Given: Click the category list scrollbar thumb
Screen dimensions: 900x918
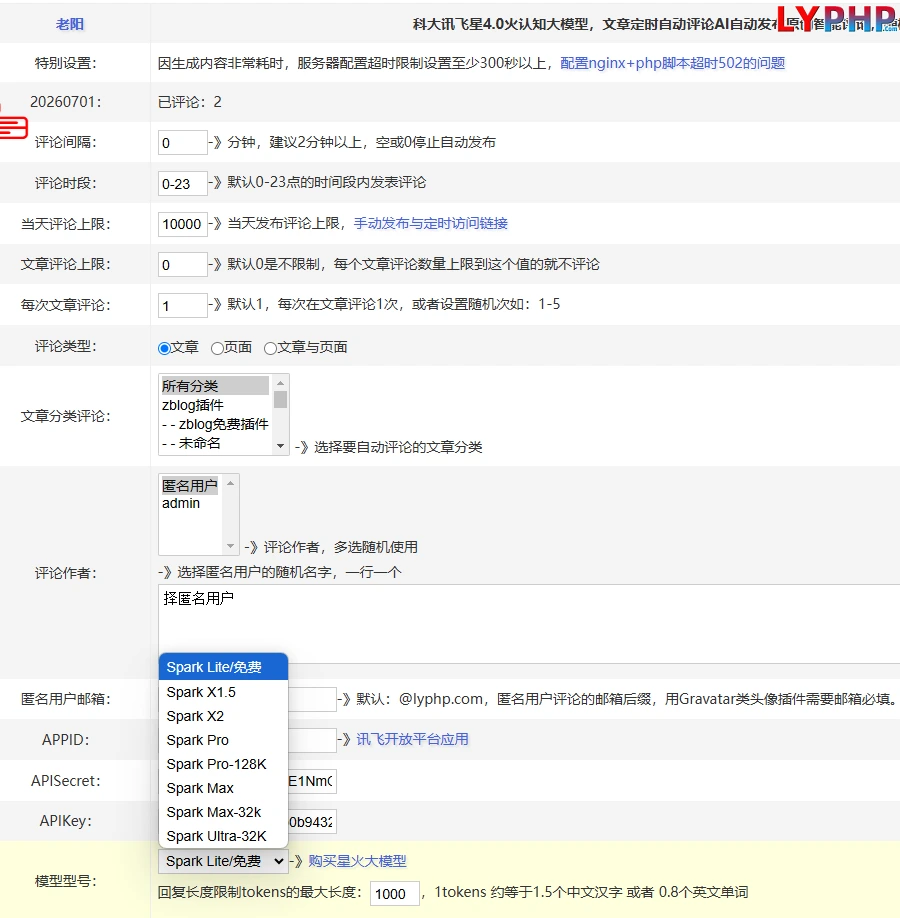Looking at the screenshot, I should tap(280, 399).
